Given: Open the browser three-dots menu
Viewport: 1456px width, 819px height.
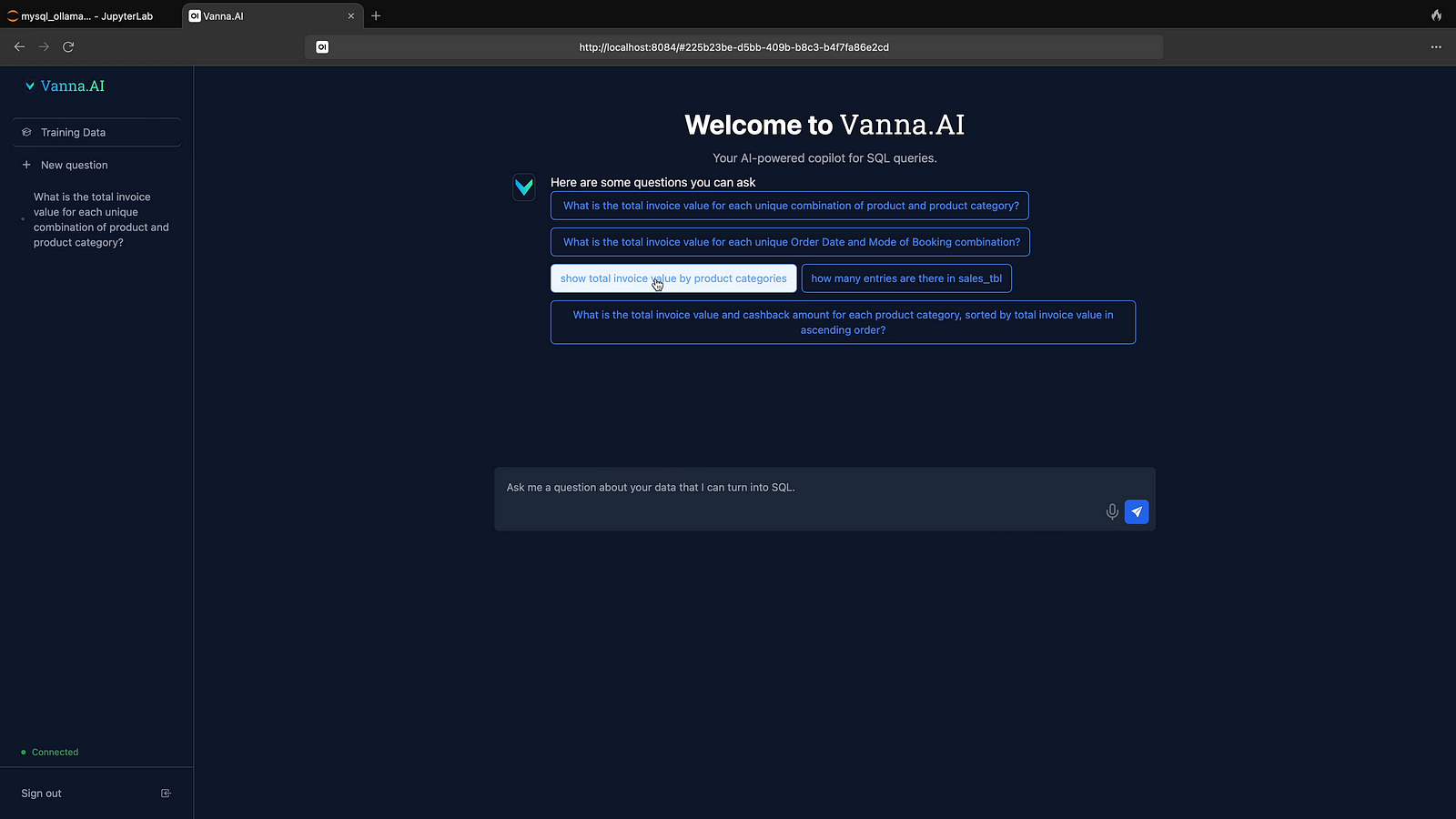Looking at the screenshot, I should pyautogui.click(x=1435, y=46).
